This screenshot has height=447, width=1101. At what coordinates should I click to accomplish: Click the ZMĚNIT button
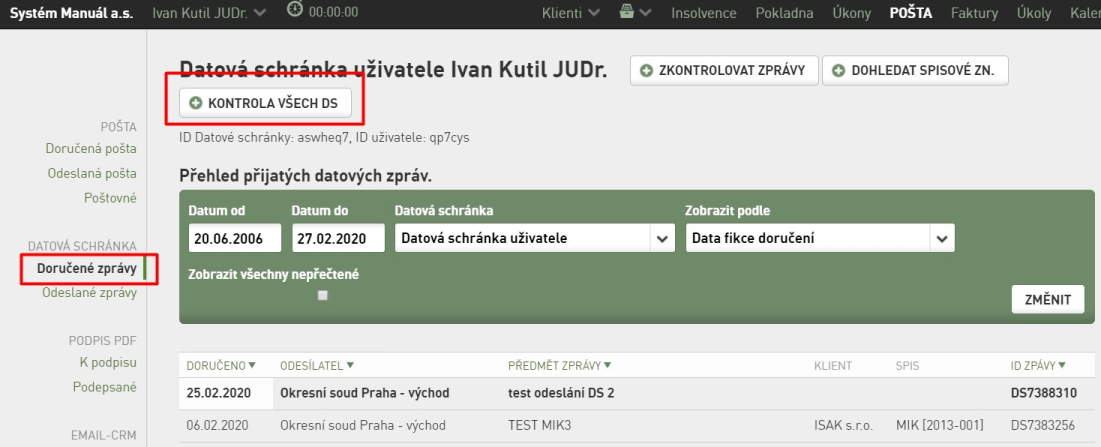tap(1048, 300)
